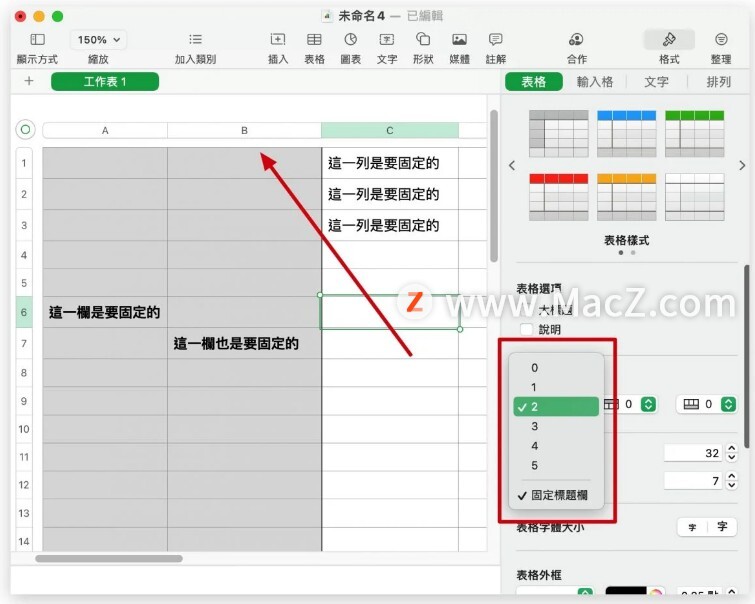Choose the blue header table style
The width and height of the screenshot is (755, 604).
point(626,134)
